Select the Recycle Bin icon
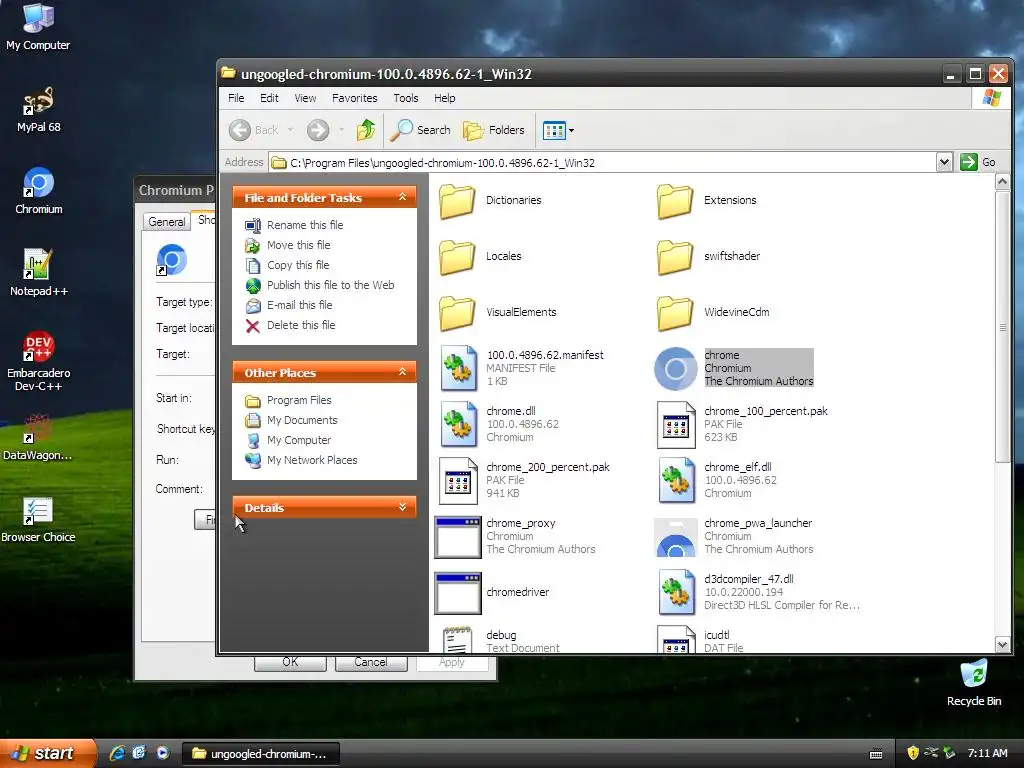1024x768 pixels. [974, 683]
